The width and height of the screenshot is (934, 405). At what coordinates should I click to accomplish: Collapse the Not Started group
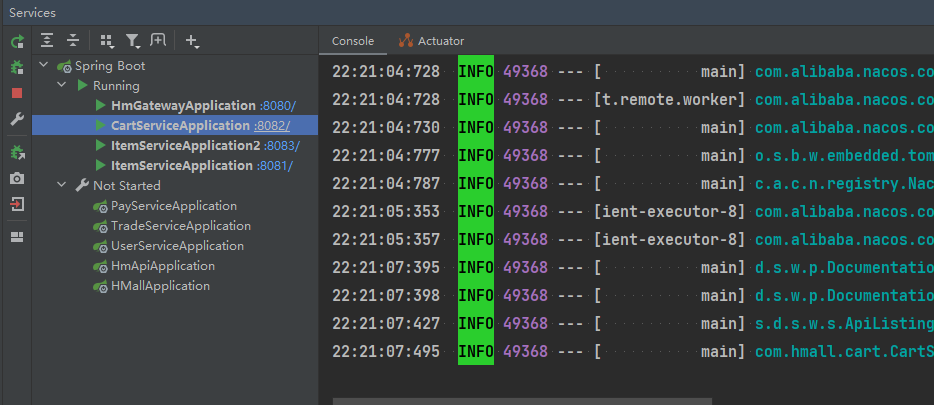tap(62, 186)
